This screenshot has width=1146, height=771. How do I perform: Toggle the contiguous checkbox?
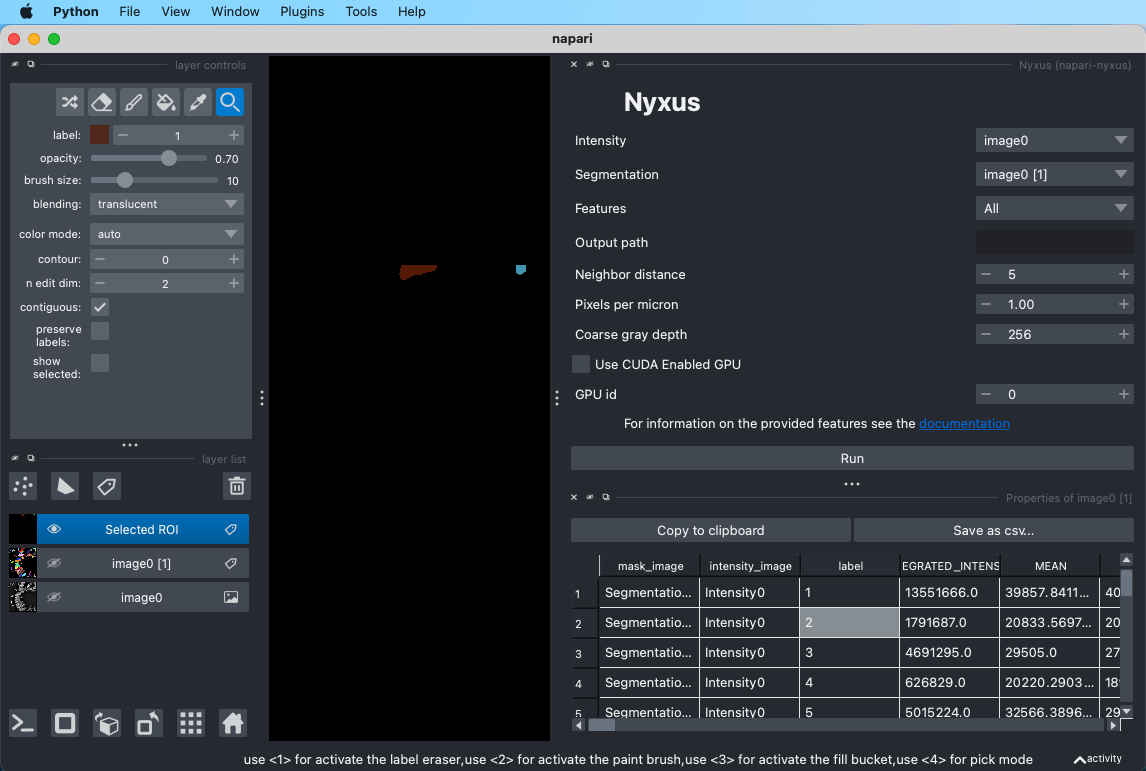(x=100, y=307)
